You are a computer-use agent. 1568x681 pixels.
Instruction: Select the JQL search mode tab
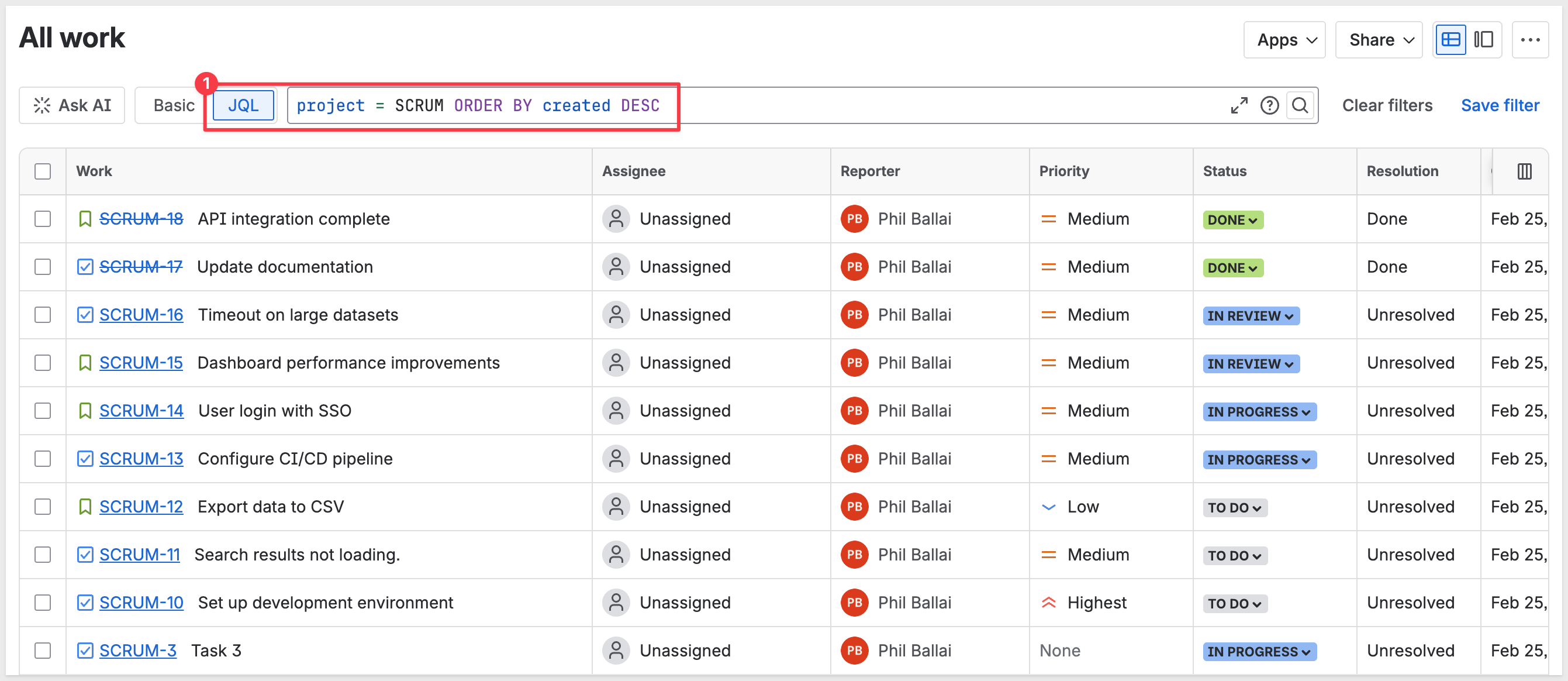tap(243, 105)
